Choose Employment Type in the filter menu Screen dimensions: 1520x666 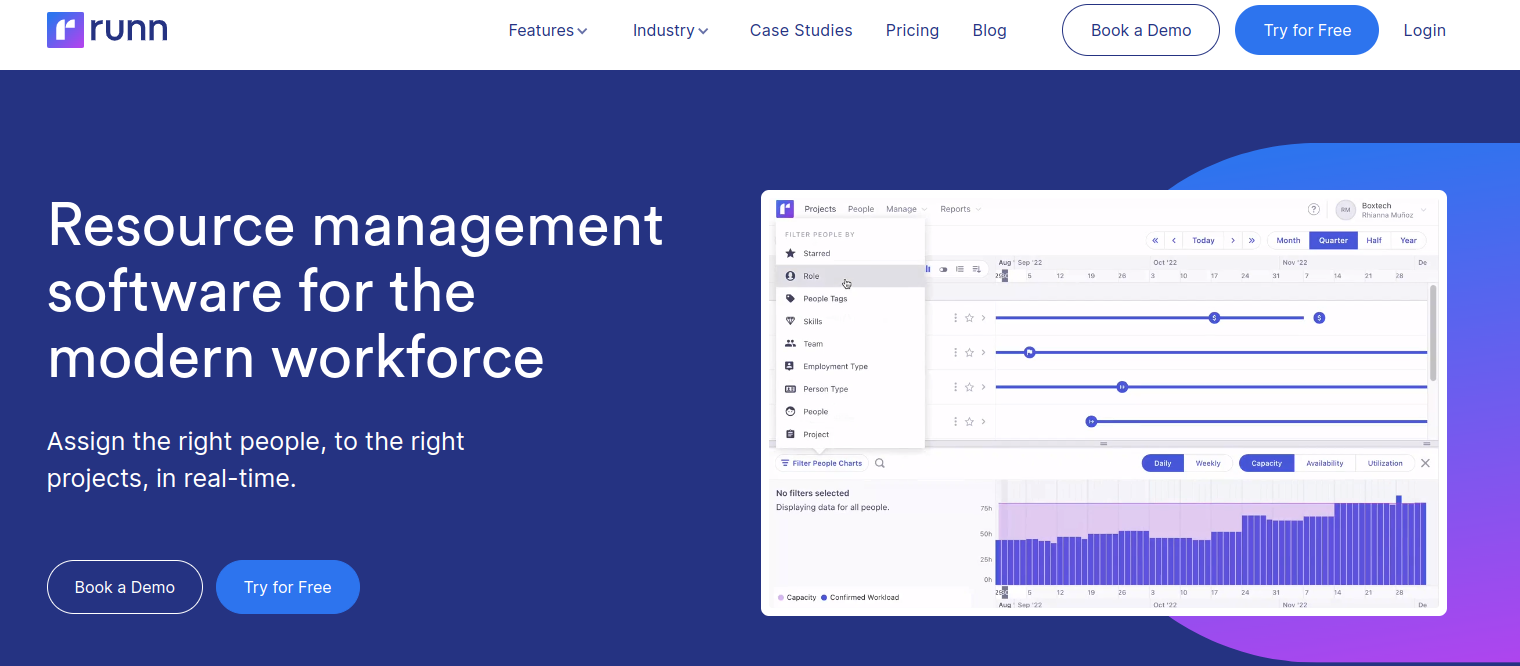[x=850, y=366]
